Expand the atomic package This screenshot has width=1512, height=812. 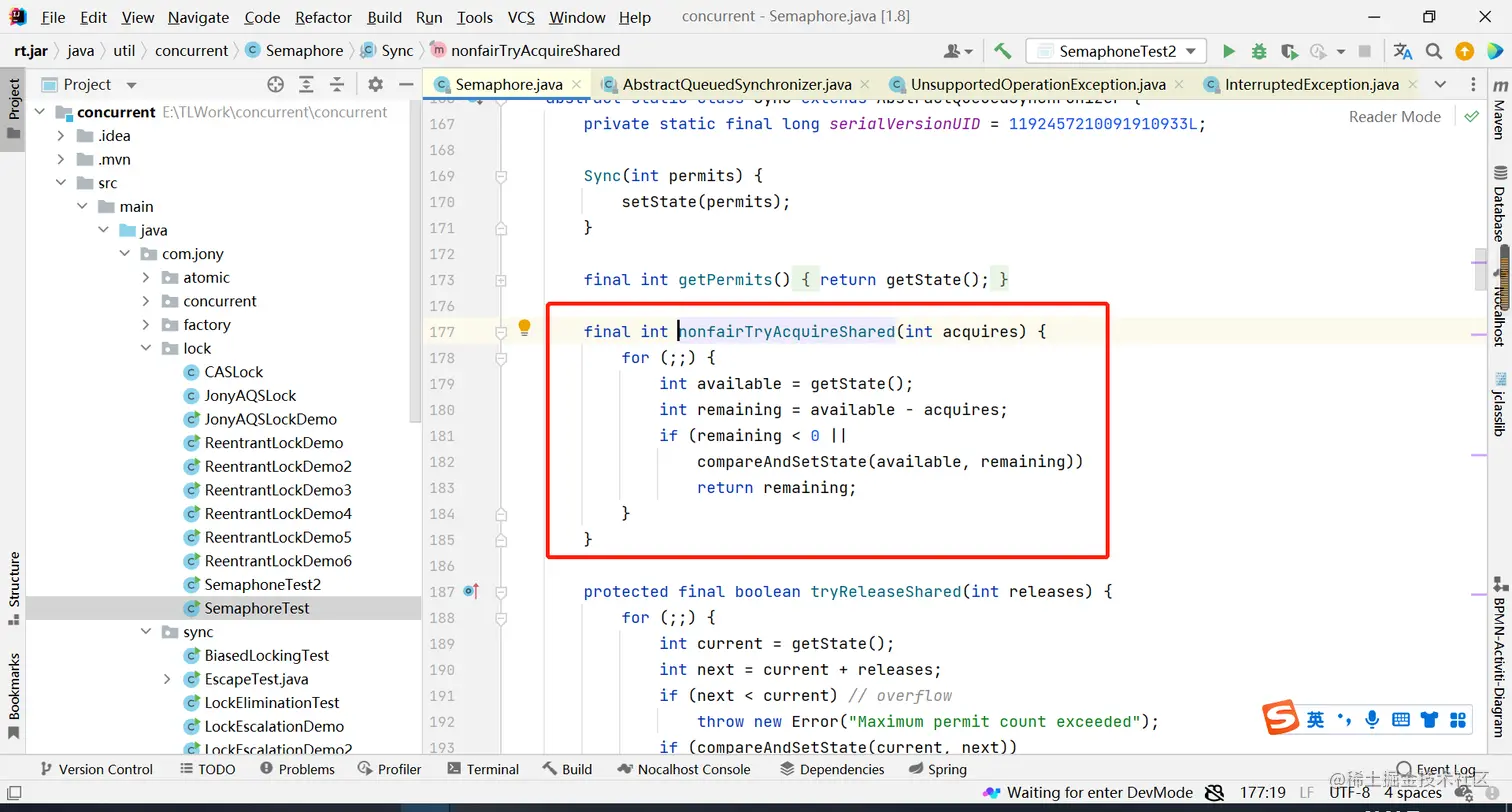(x=145, y=278)
